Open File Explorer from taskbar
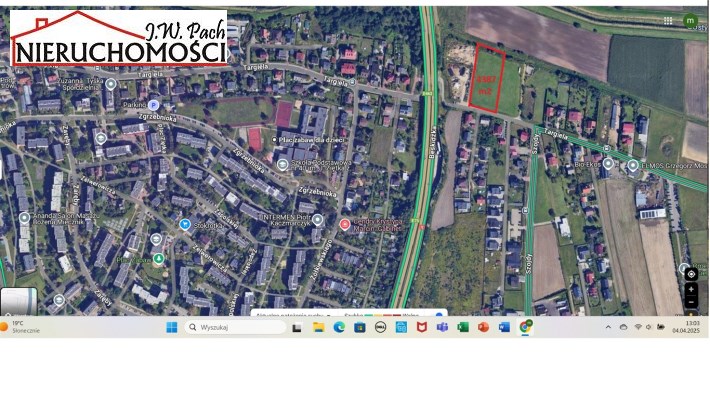The image size is (710, 399). [x=319, y=327]
